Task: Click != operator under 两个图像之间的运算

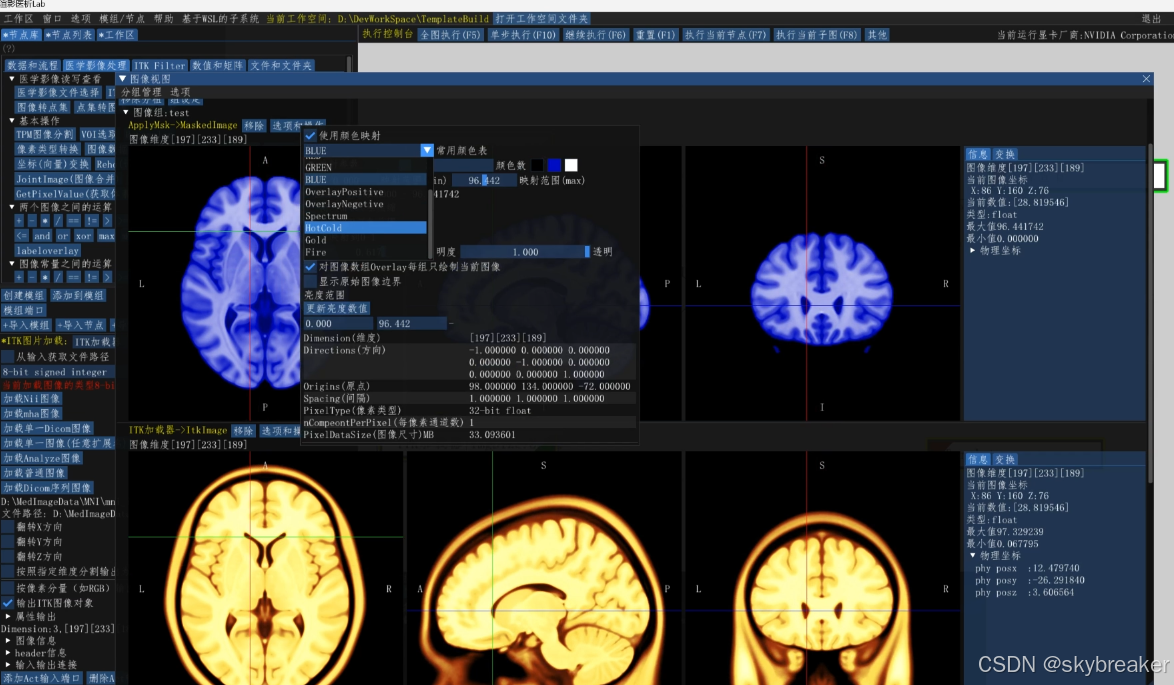Action: (x=91, y=221)
